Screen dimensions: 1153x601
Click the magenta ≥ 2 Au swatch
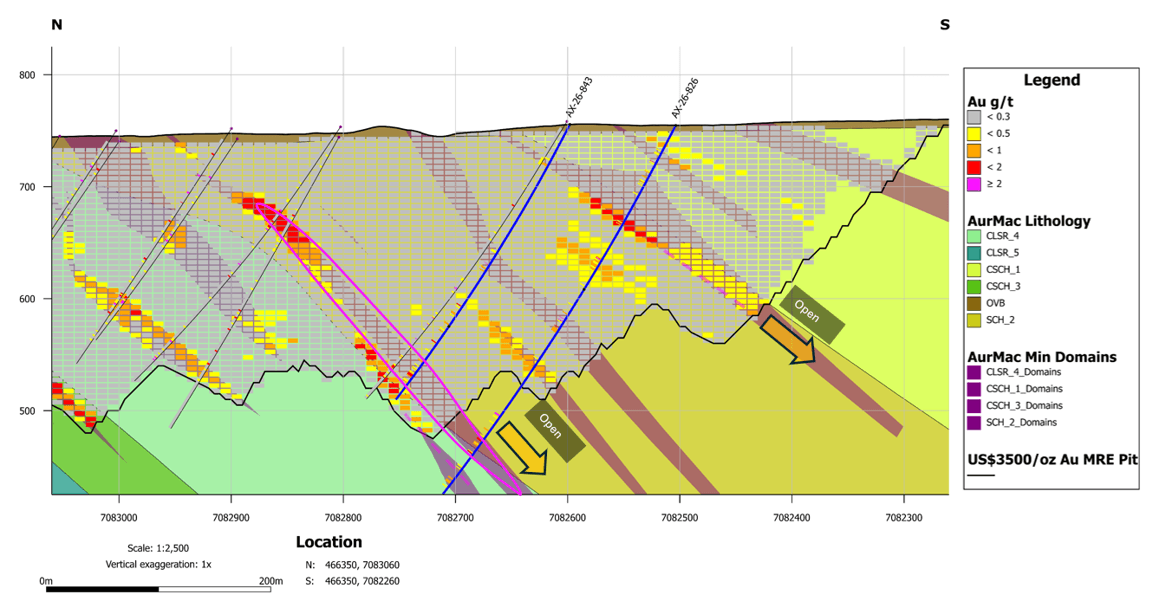[974, 185]
